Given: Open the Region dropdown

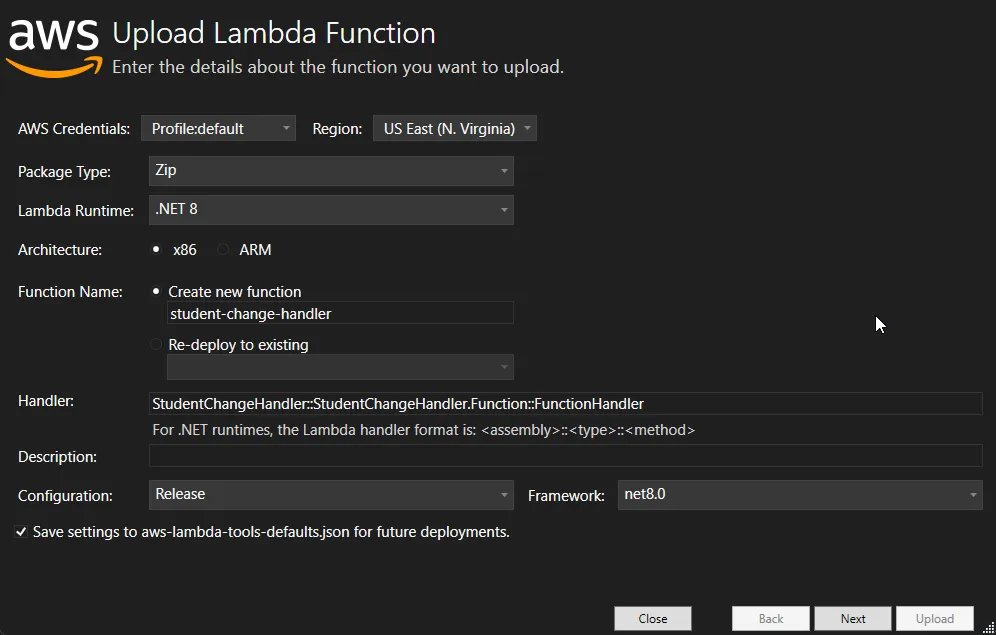Looking at the screenshot, I should click(x=454, y=127).
